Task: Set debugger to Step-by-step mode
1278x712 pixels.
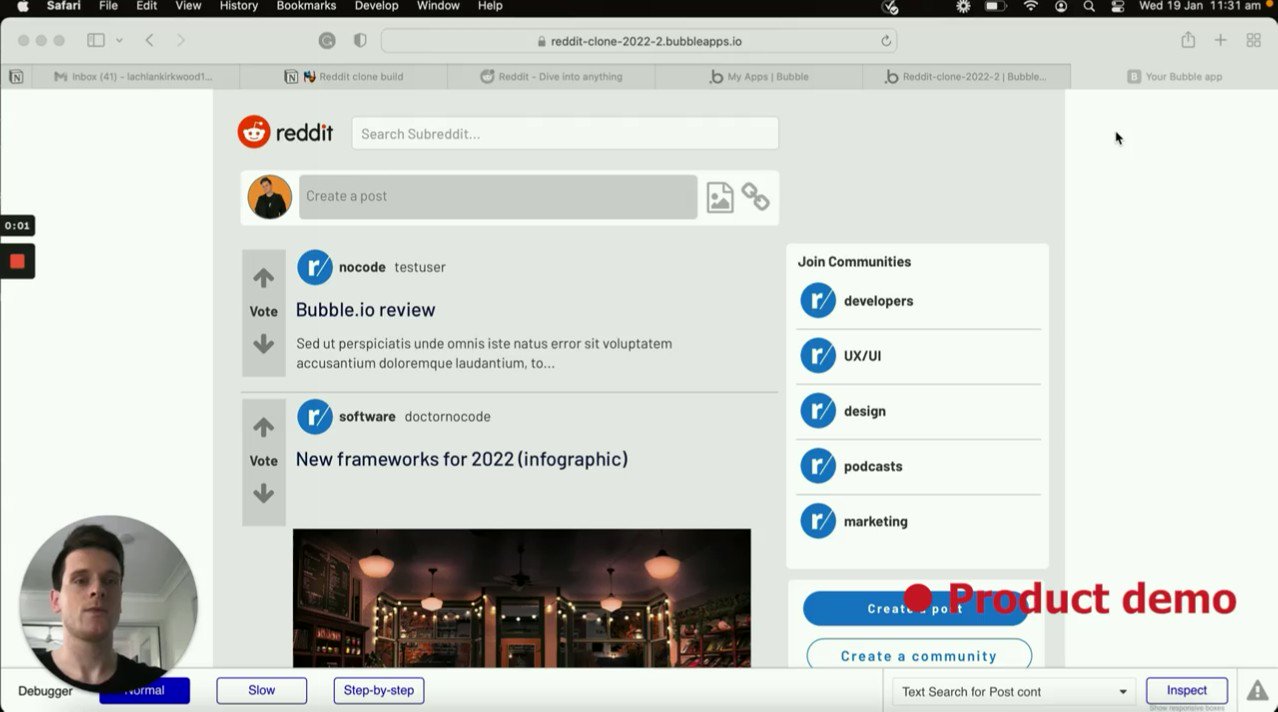Action: coord(379,690)
